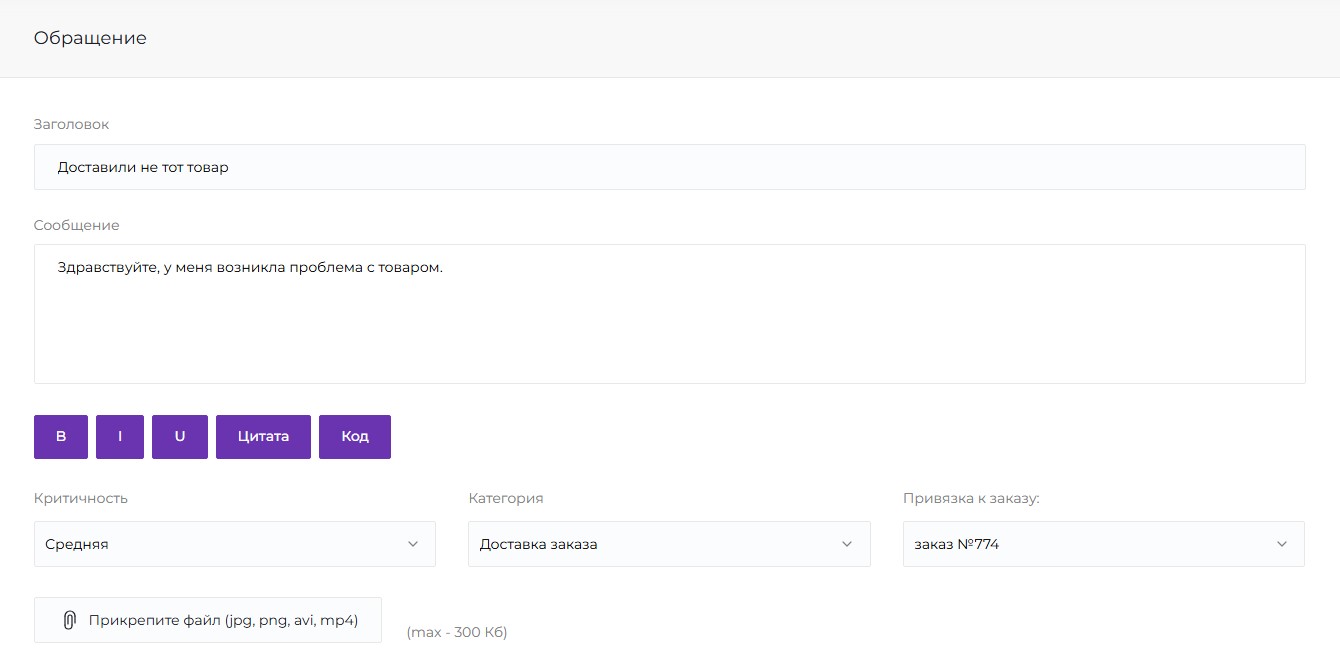Click the 'Сообщение' field label
The height and width of the screenshot is (661, 1340).
tap(77, 225)
